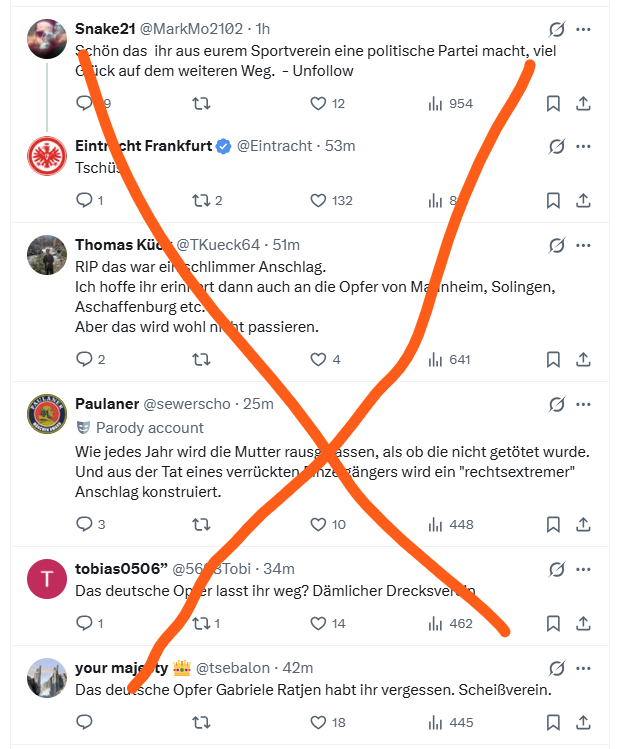The height and width of the screenshot is (749, 625).
Task: Bookmark the your majesty post
Action: (x=553, y=722)
